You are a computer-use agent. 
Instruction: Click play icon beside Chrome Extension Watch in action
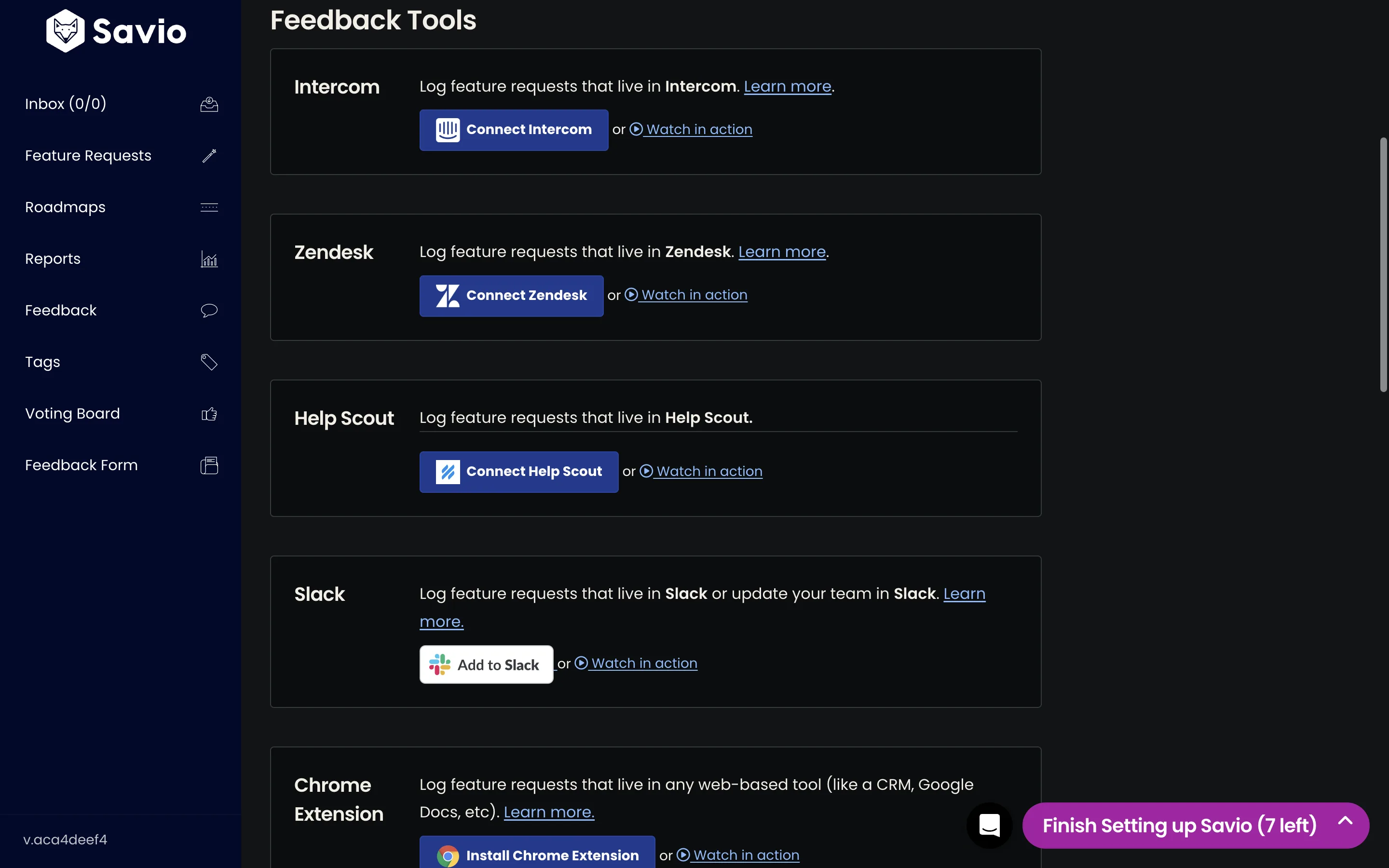point(683,855)
